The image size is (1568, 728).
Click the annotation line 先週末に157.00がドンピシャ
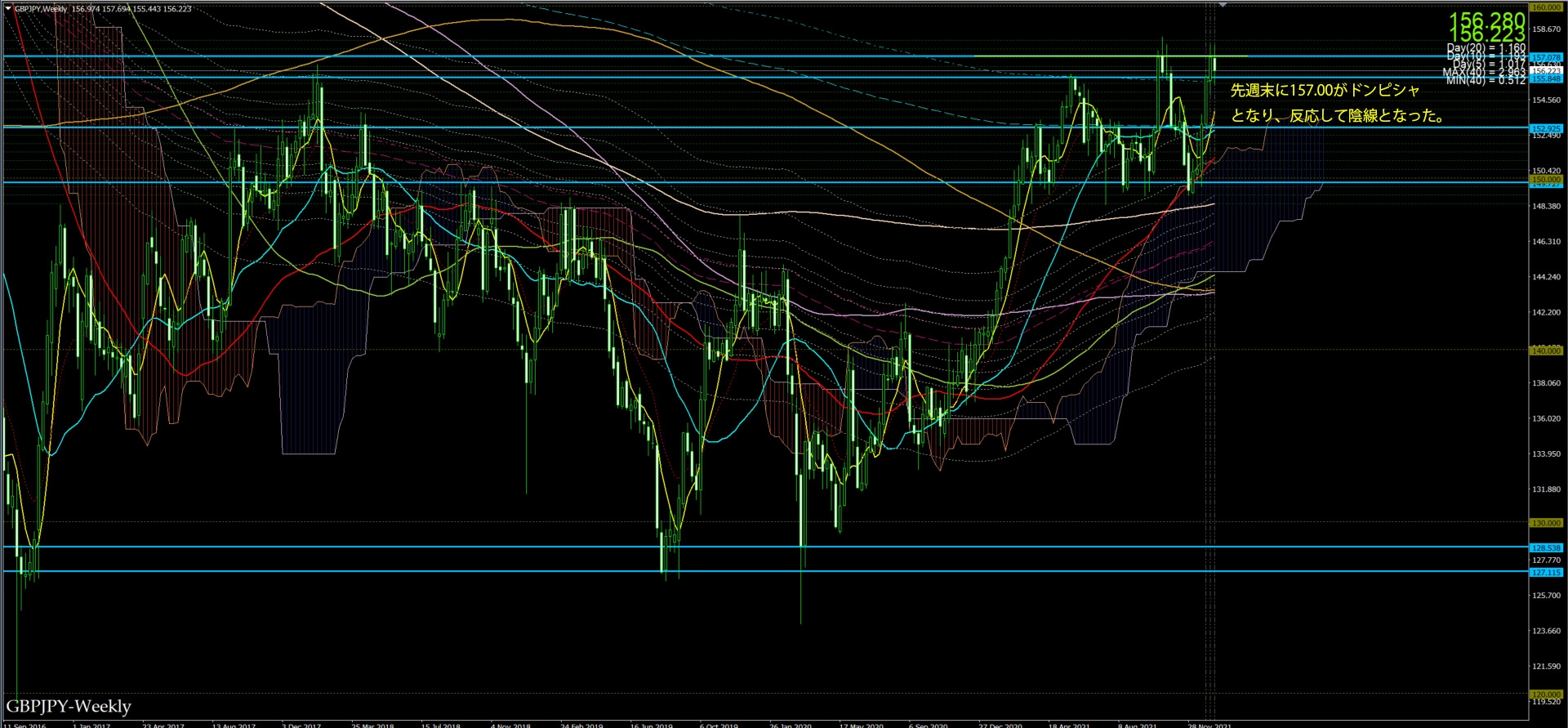click(x=1325, y=91)
